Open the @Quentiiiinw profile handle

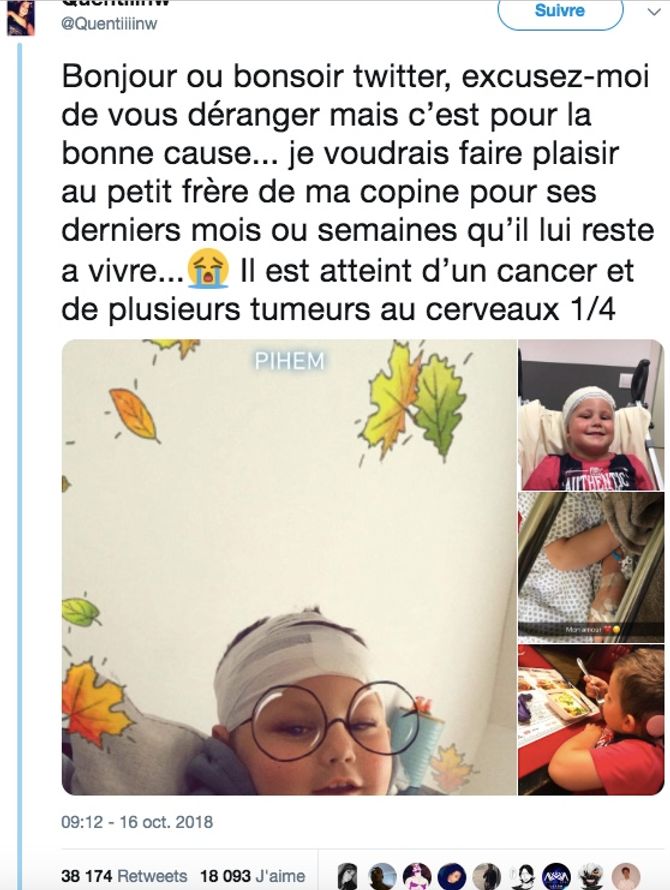click(109, 24)
